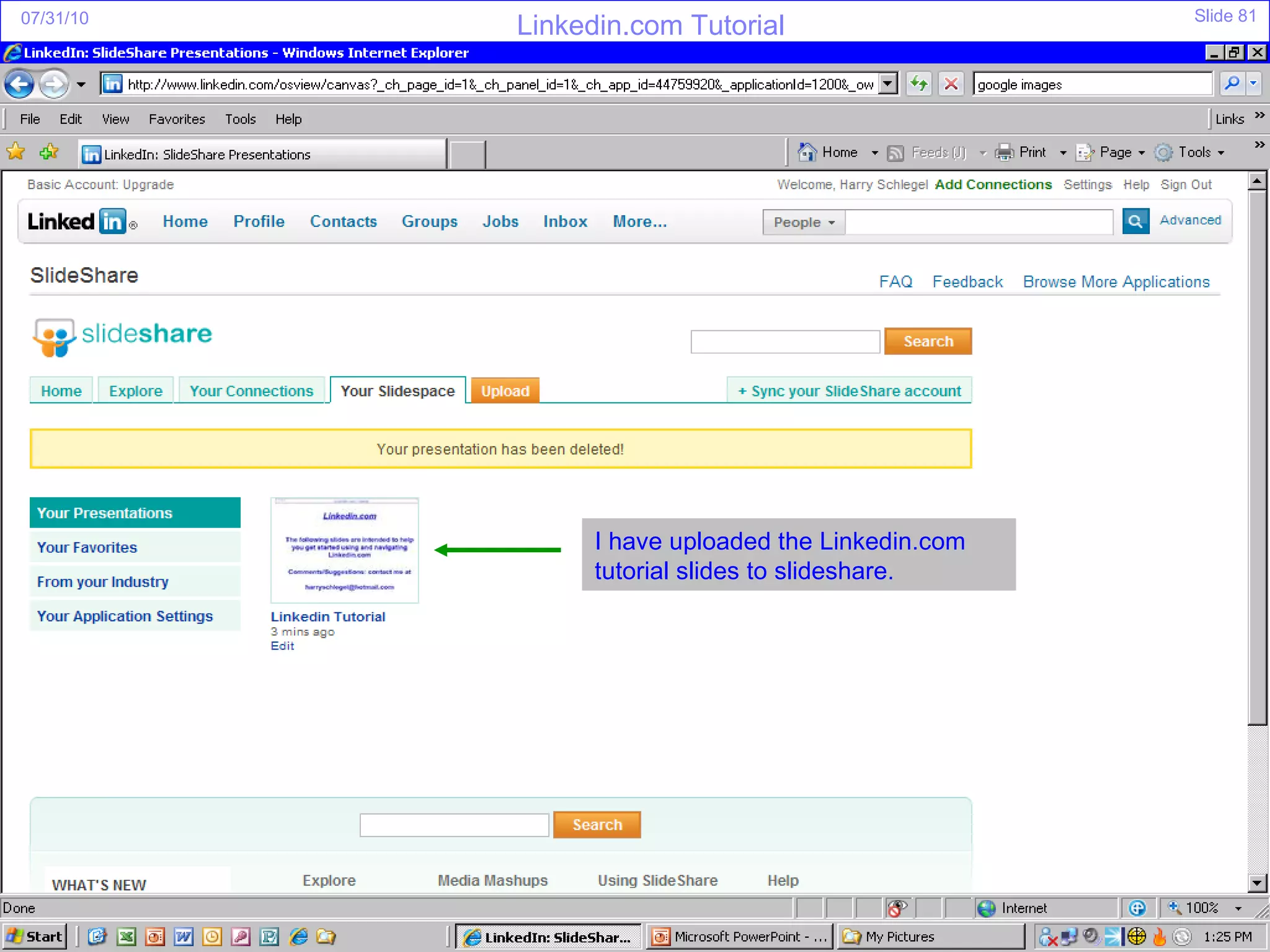Switch to Microsoft PowerPoint taskbar button
1270x952 pixels.
coord(741,937)
